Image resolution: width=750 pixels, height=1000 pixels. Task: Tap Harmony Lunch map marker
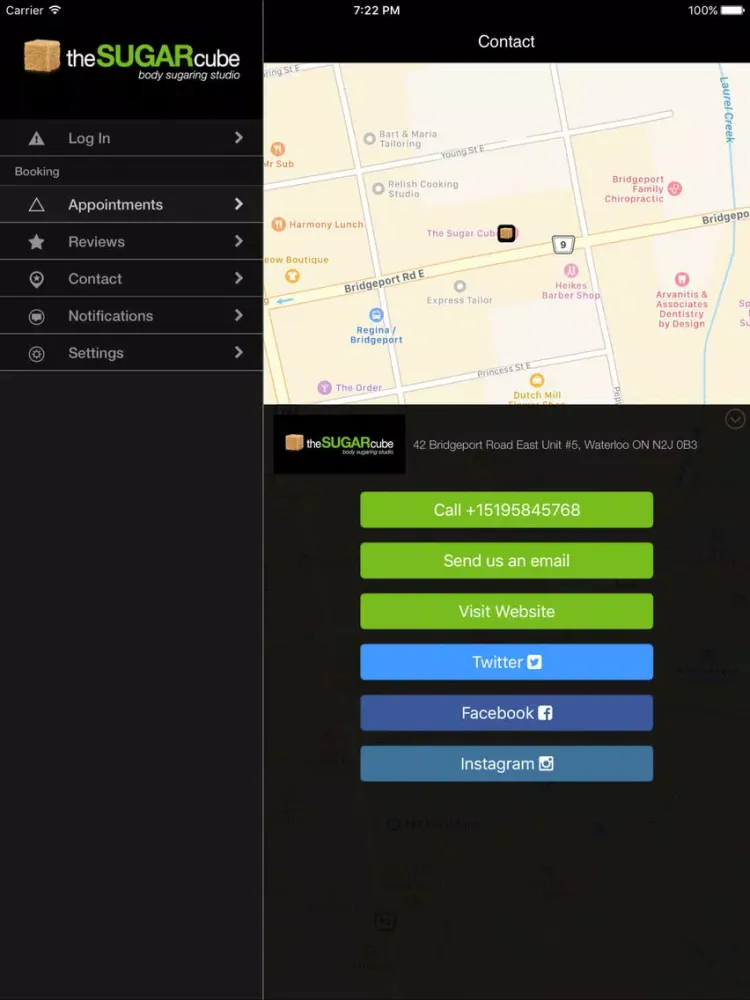point(278,224)
